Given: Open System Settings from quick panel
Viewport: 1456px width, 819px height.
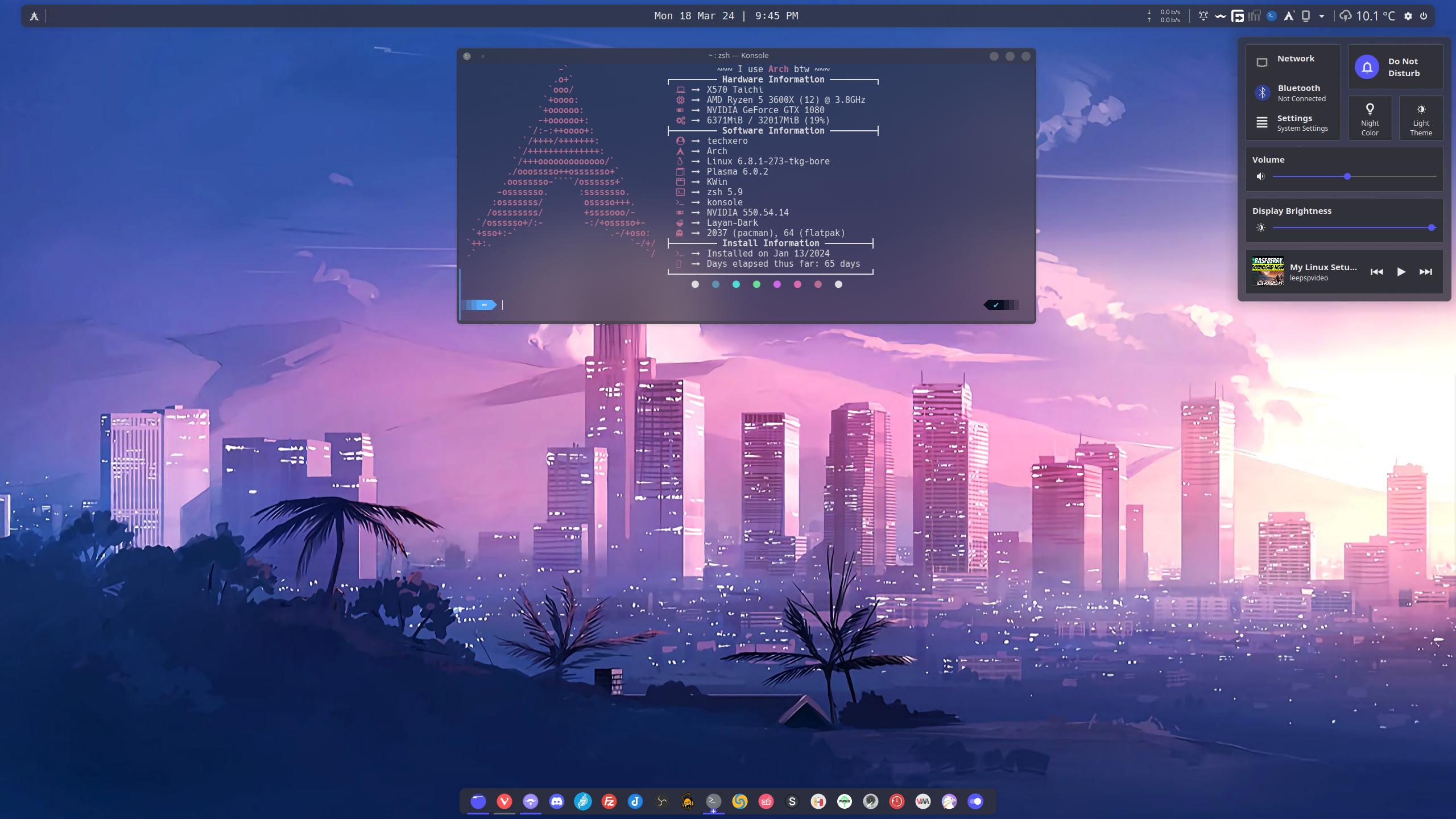Looking at the screenshot, I should (1293, 122).
